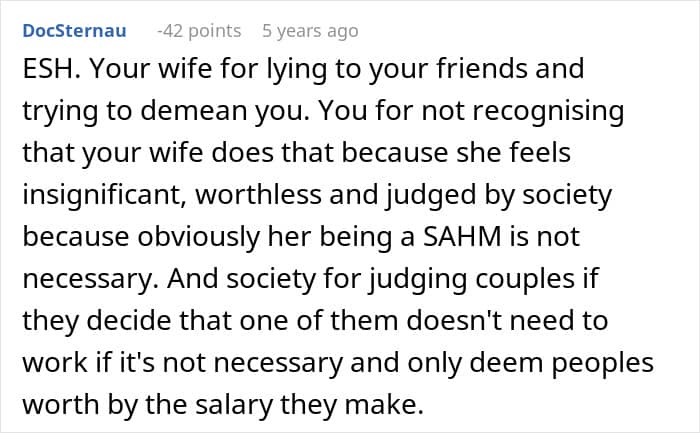Click the "-42 points" score label

click(x=198, y=31)
